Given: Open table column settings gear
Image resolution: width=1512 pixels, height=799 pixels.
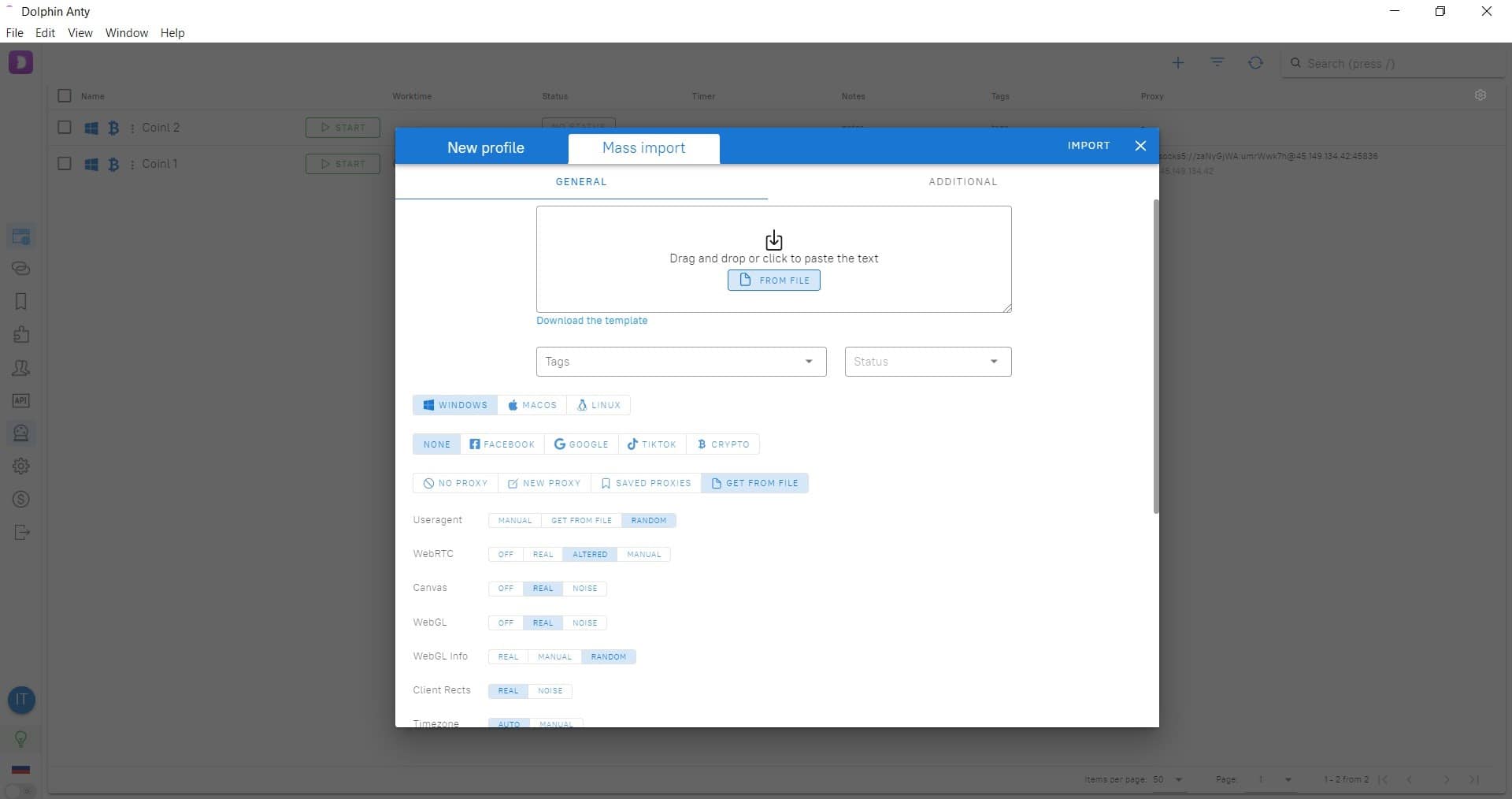Looking at the screenshot, I should (x=1480, y=95).
